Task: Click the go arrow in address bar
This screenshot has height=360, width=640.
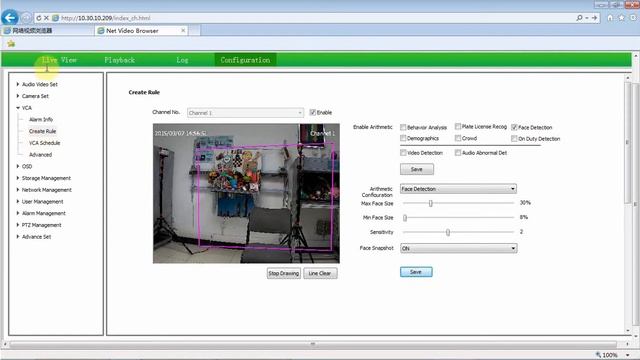Action: [x=594, y=18]
